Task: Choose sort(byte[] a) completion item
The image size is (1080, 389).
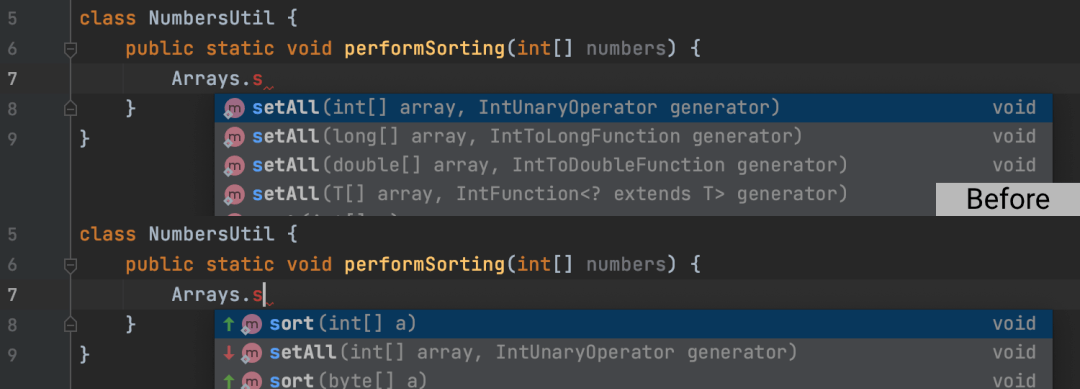Action: point(634,380)
